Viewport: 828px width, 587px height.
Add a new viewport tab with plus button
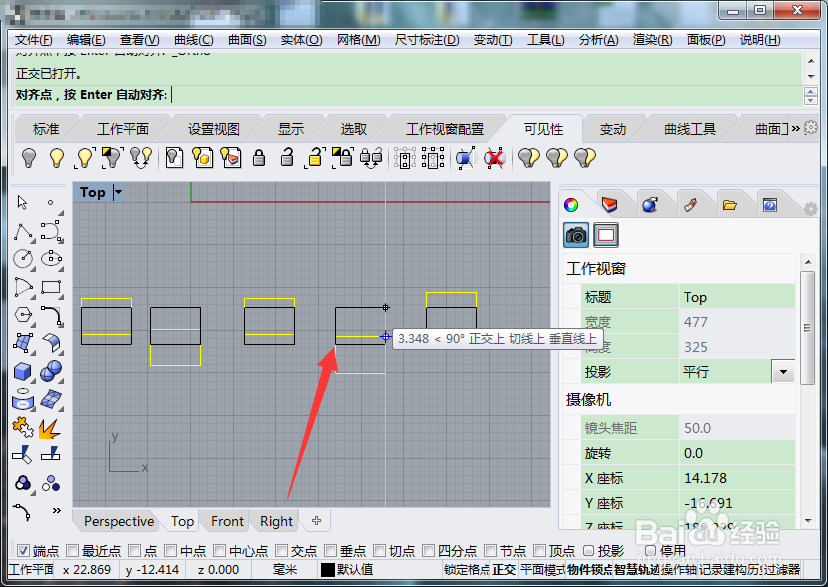point(316,521)
